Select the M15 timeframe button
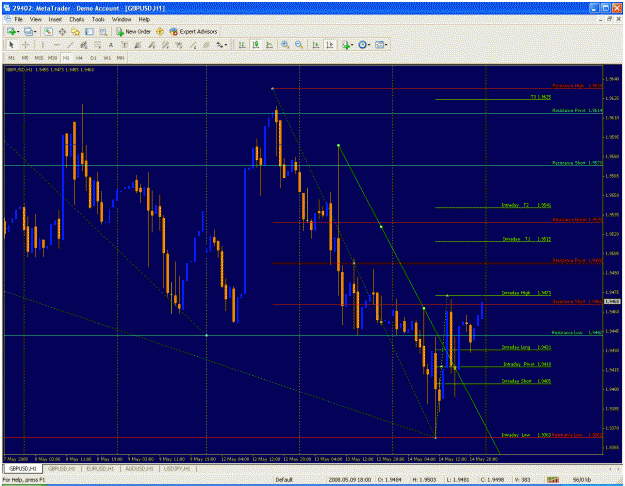The height and width of the screenshot is (486, 625). point(39,58)
